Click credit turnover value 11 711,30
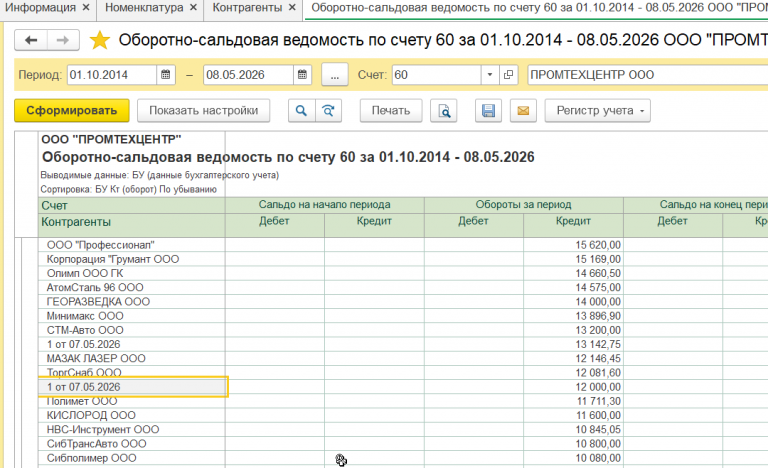The image size is (768, 468). point(598,401)
